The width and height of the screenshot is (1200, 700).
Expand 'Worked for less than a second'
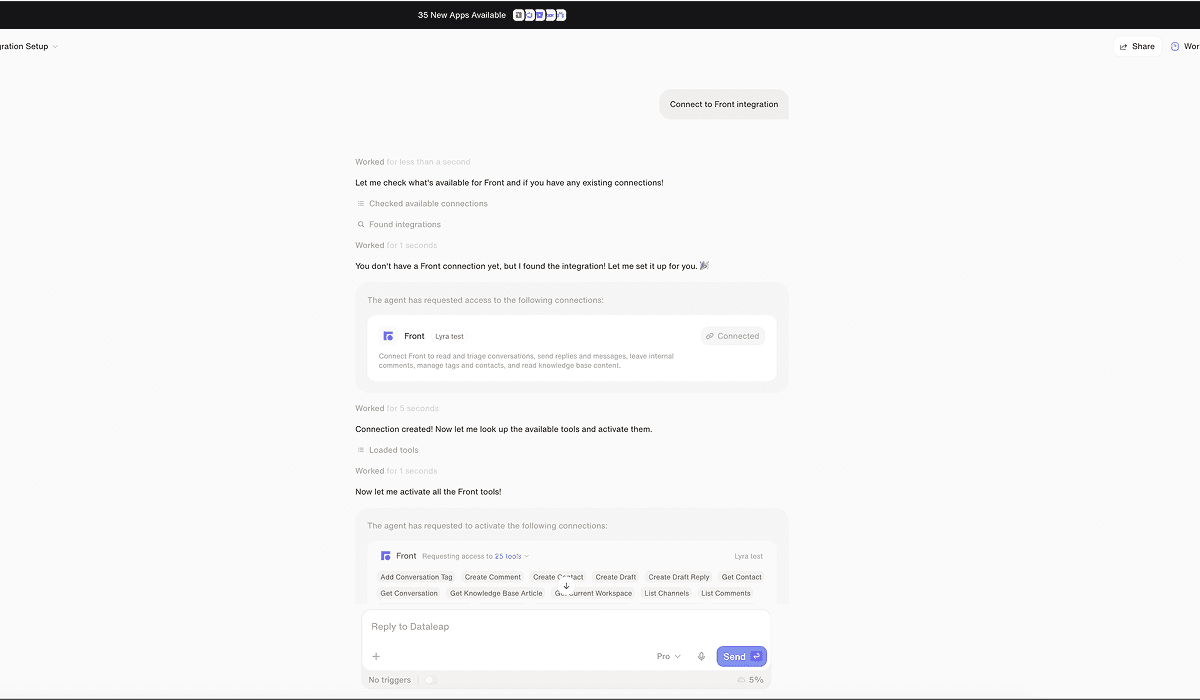point(412,162)
